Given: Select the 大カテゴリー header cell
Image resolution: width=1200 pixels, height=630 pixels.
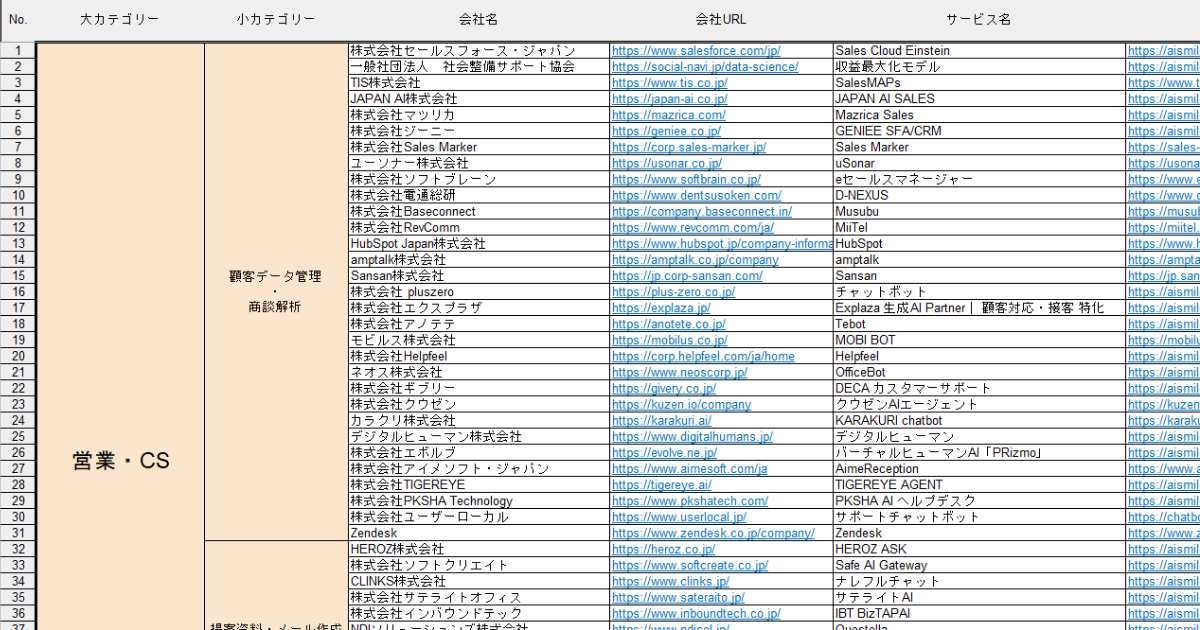Looking at the screenshot, I should (119, 19).
